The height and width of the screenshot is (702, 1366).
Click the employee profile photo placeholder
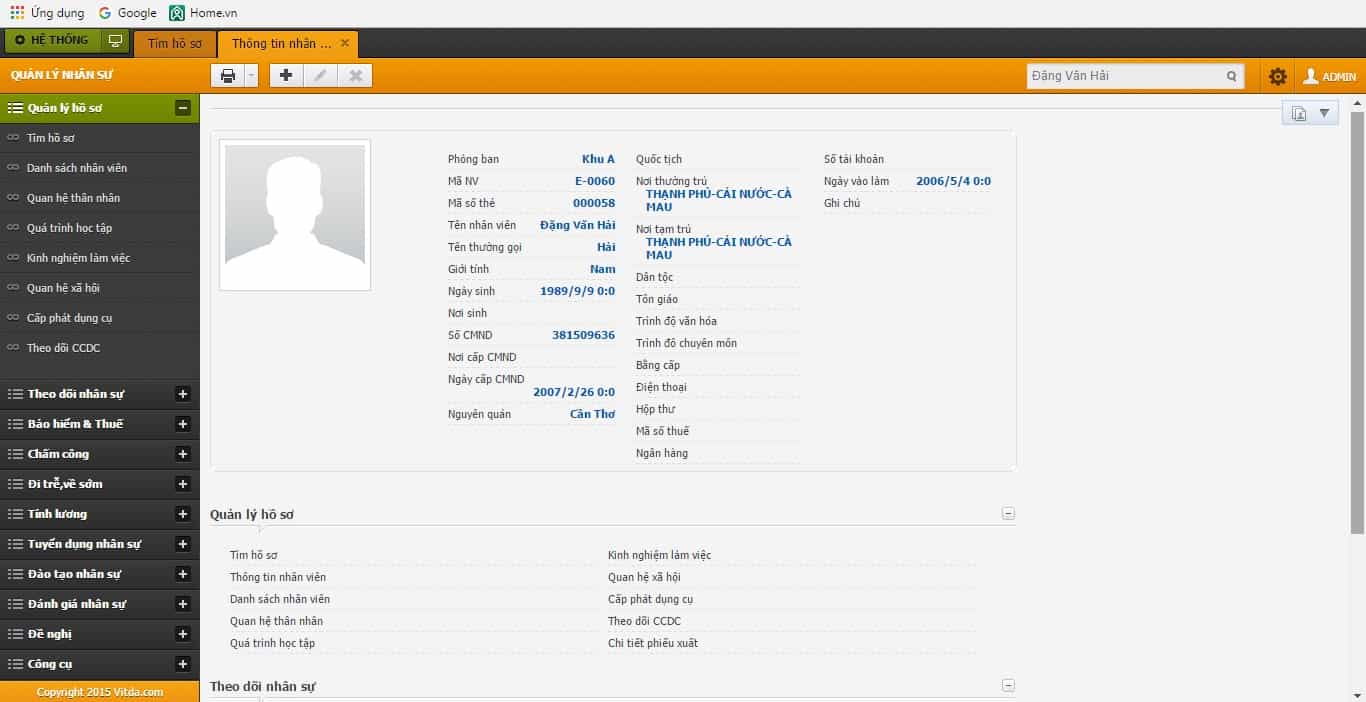point(295,215)
